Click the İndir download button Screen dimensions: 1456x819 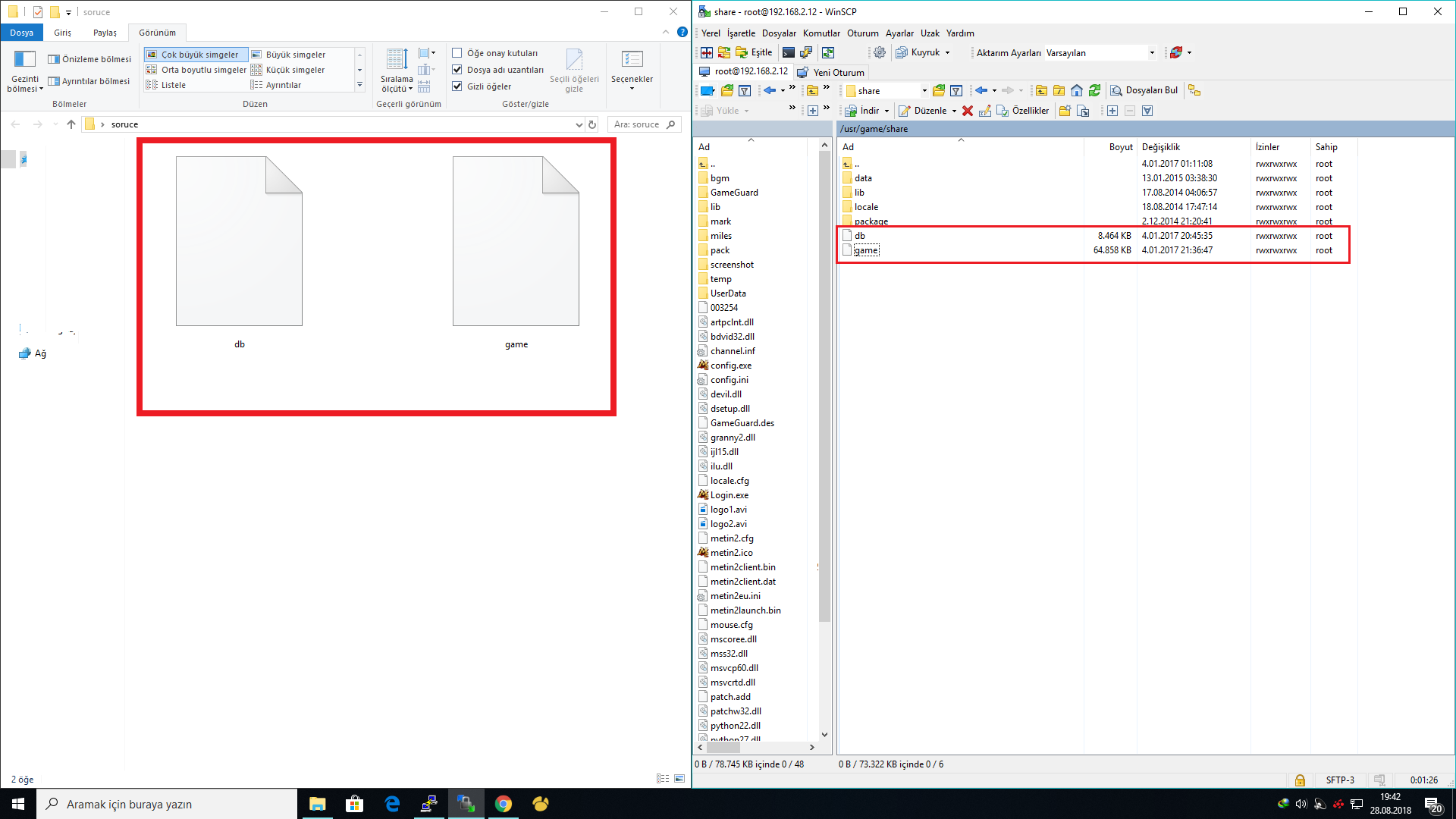tap(862, 111)
